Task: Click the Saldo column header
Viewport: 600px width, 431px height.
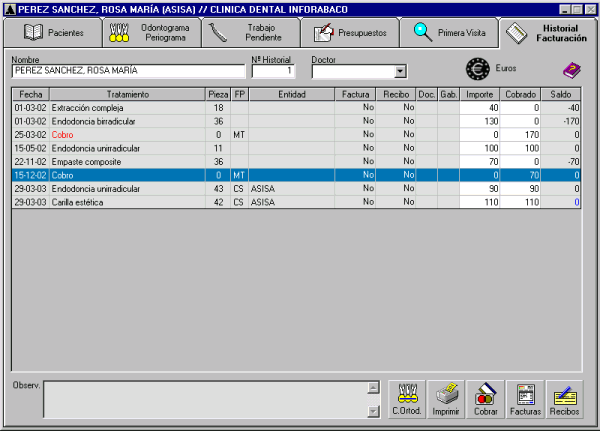Action: (561, 94)
